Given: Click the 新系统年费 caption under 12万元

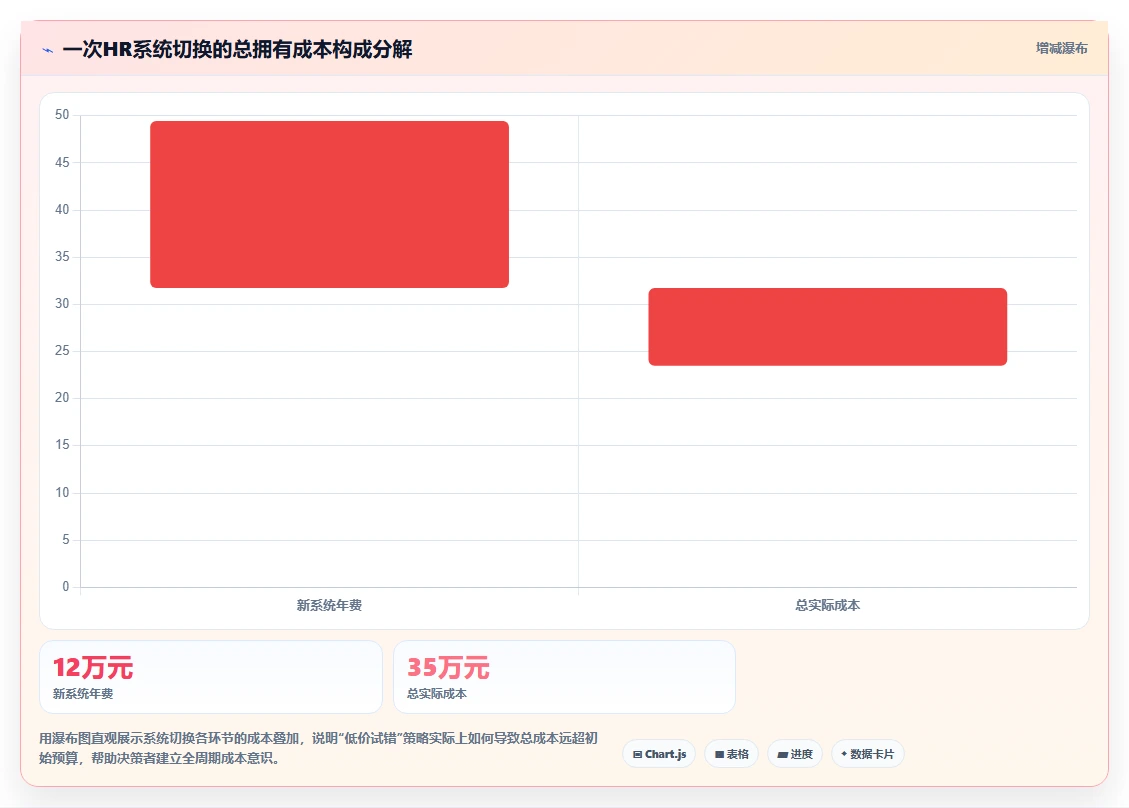Looking at the screenshot, I should tap(83, 694).
